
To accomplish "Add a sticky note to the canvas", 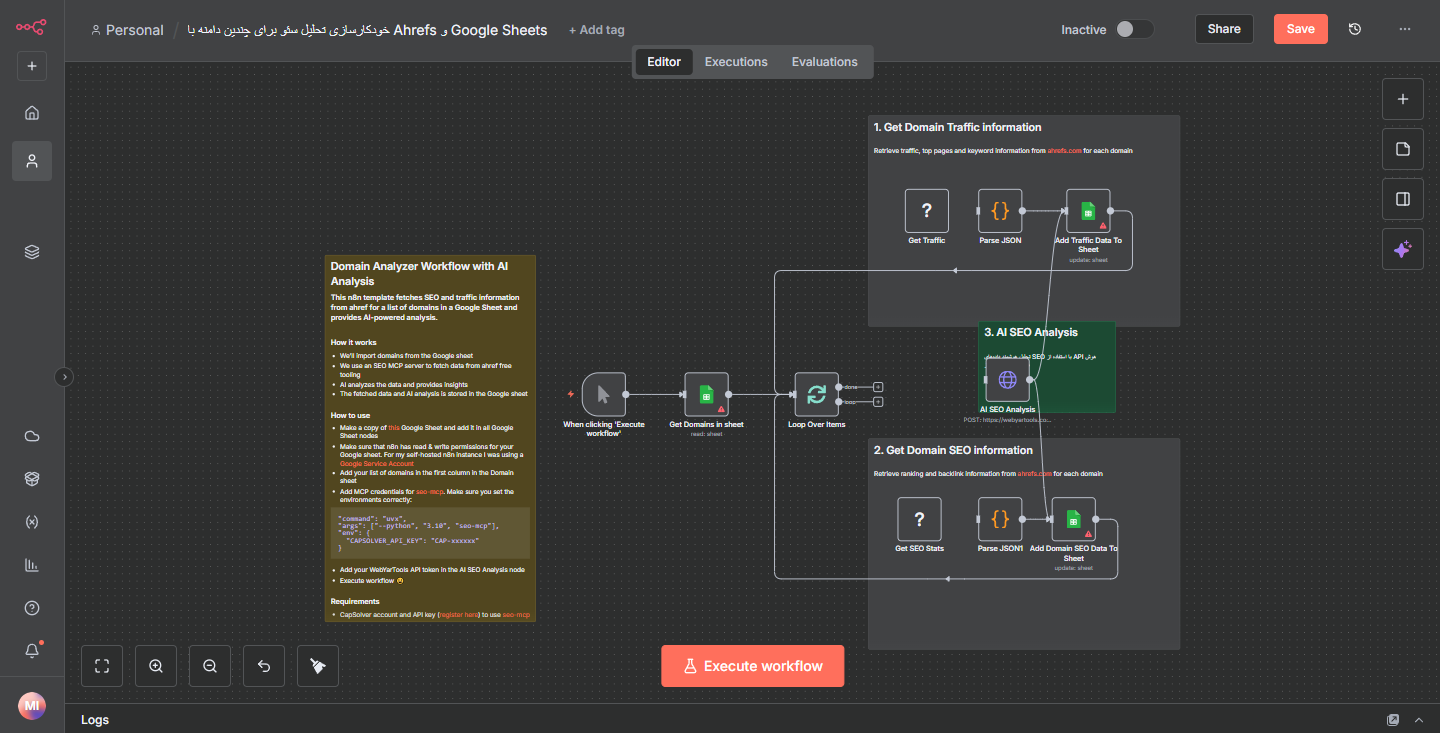I will click(x=1402, y=149).
